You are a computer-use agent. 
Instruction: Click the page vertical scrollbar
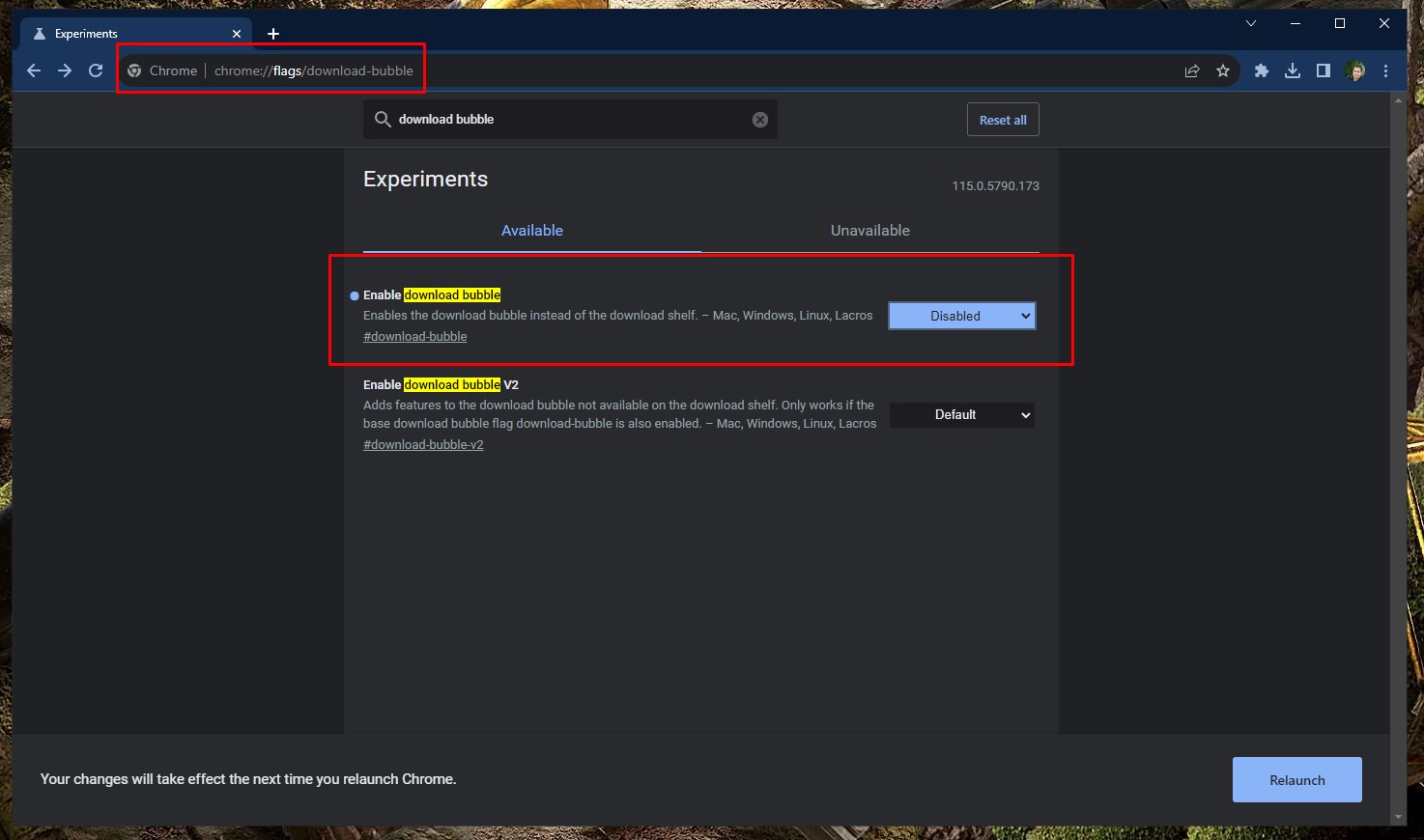pyautogui.click(x=1398, y=459)
